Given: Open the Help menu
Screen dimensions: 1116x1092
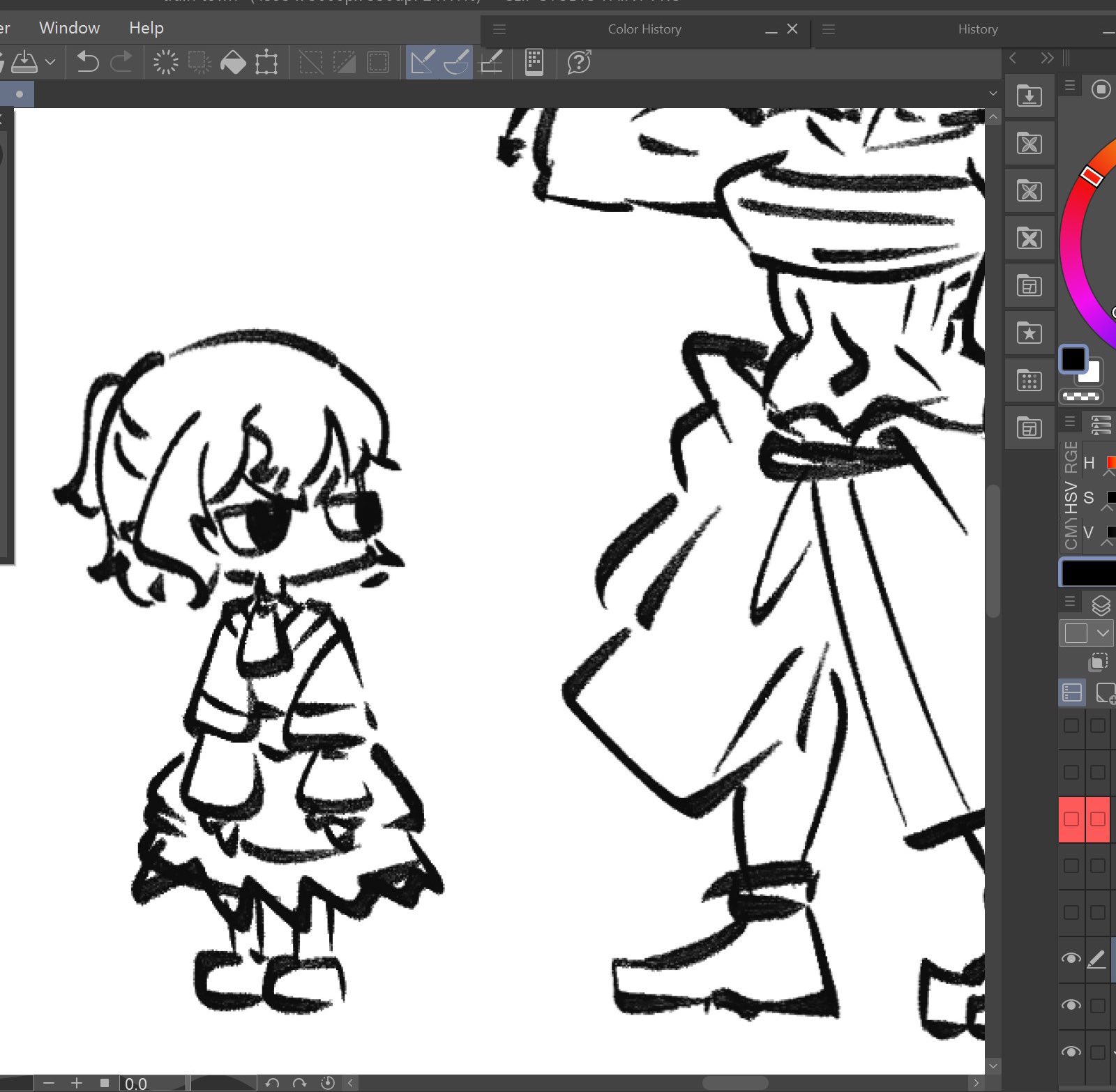Looking at the screenshot, I should [146, 28].
